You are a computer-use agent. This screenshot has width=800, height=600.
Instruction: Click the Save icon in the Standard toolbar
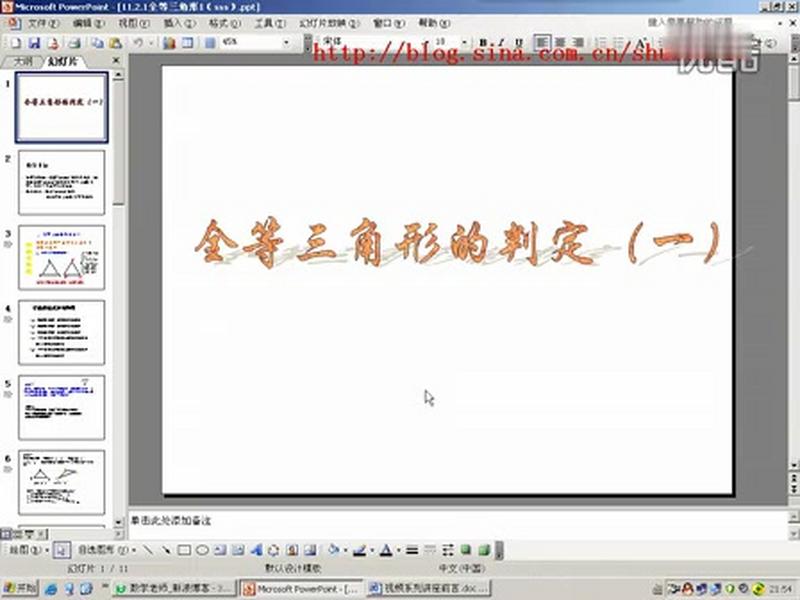click(x=36, y=43)
